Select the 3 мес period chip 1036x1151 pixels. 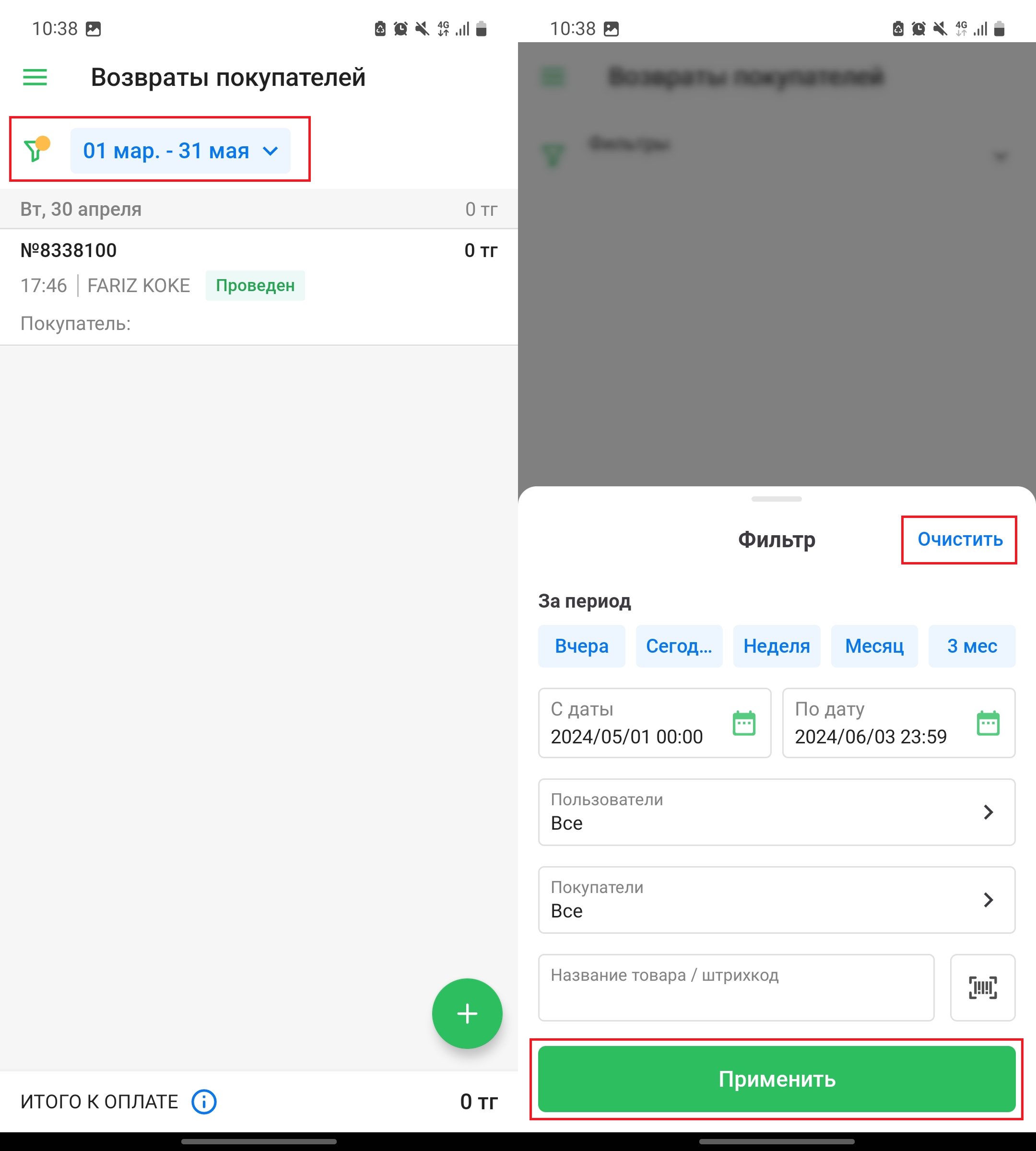coord(972,646)
